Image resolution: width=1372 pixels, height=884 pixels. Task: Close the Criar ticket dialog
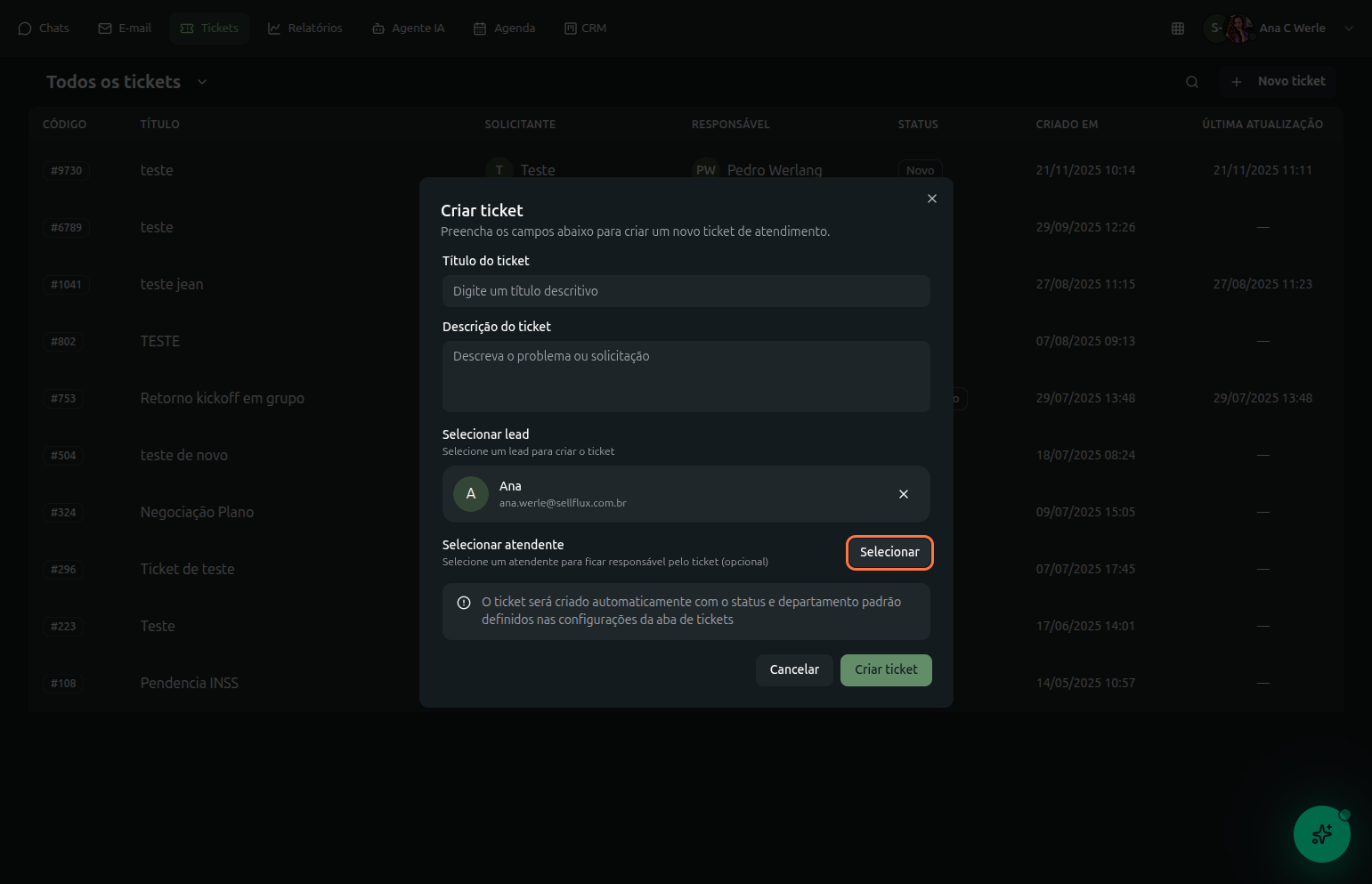tap(931, 199)
